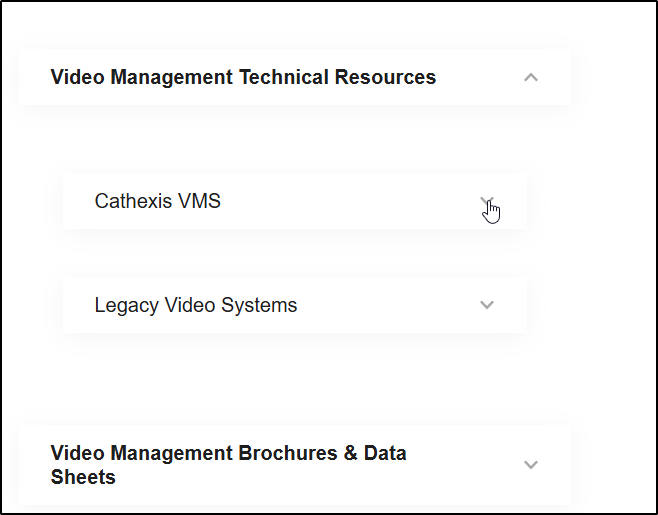
Task: Click the word Legacy in the second sub-item
Action: (x=127, y=306)
